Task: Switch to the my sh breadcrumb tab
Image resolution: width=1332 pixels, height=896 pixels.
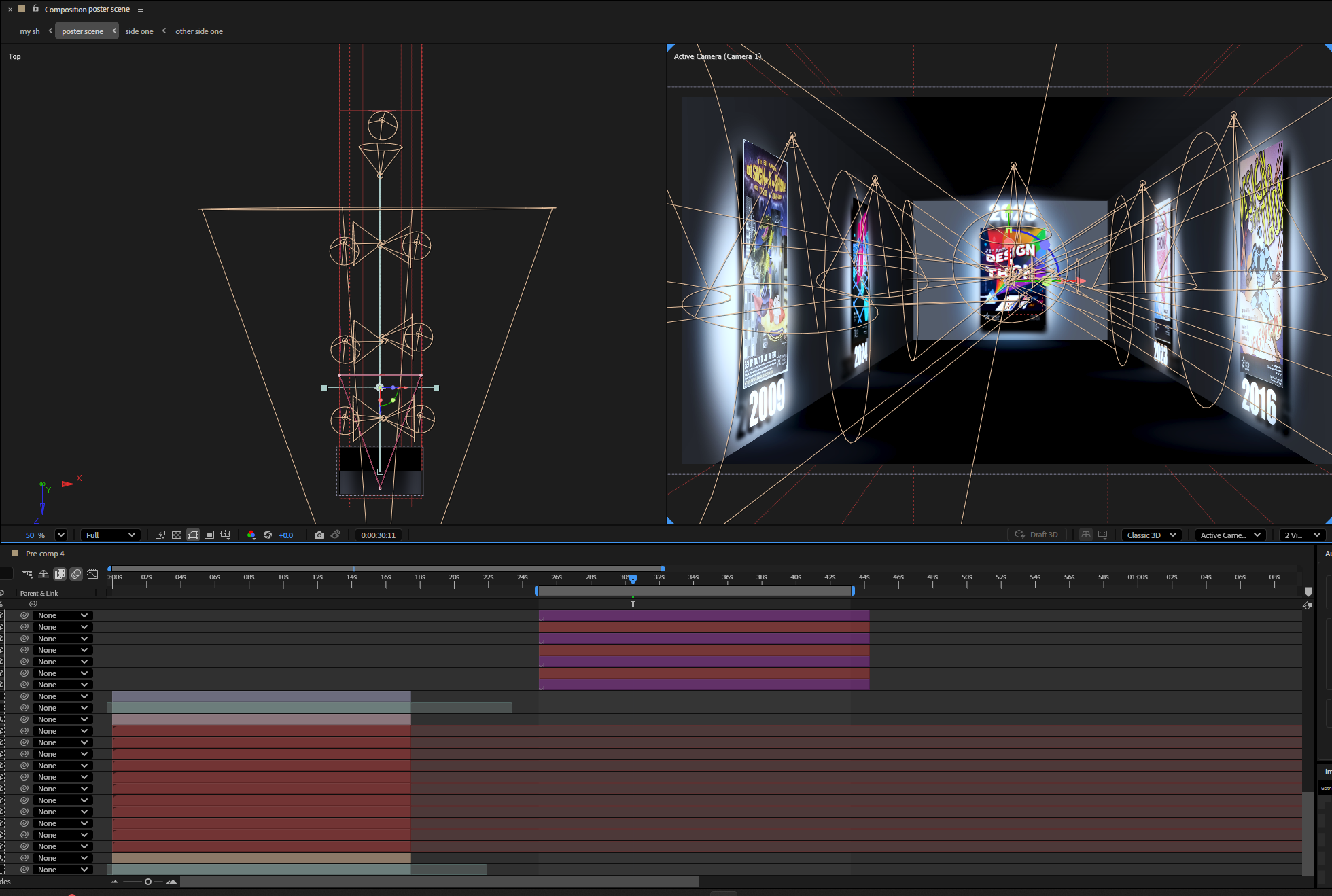Action: pyautogui.click(x=30, y=31)
